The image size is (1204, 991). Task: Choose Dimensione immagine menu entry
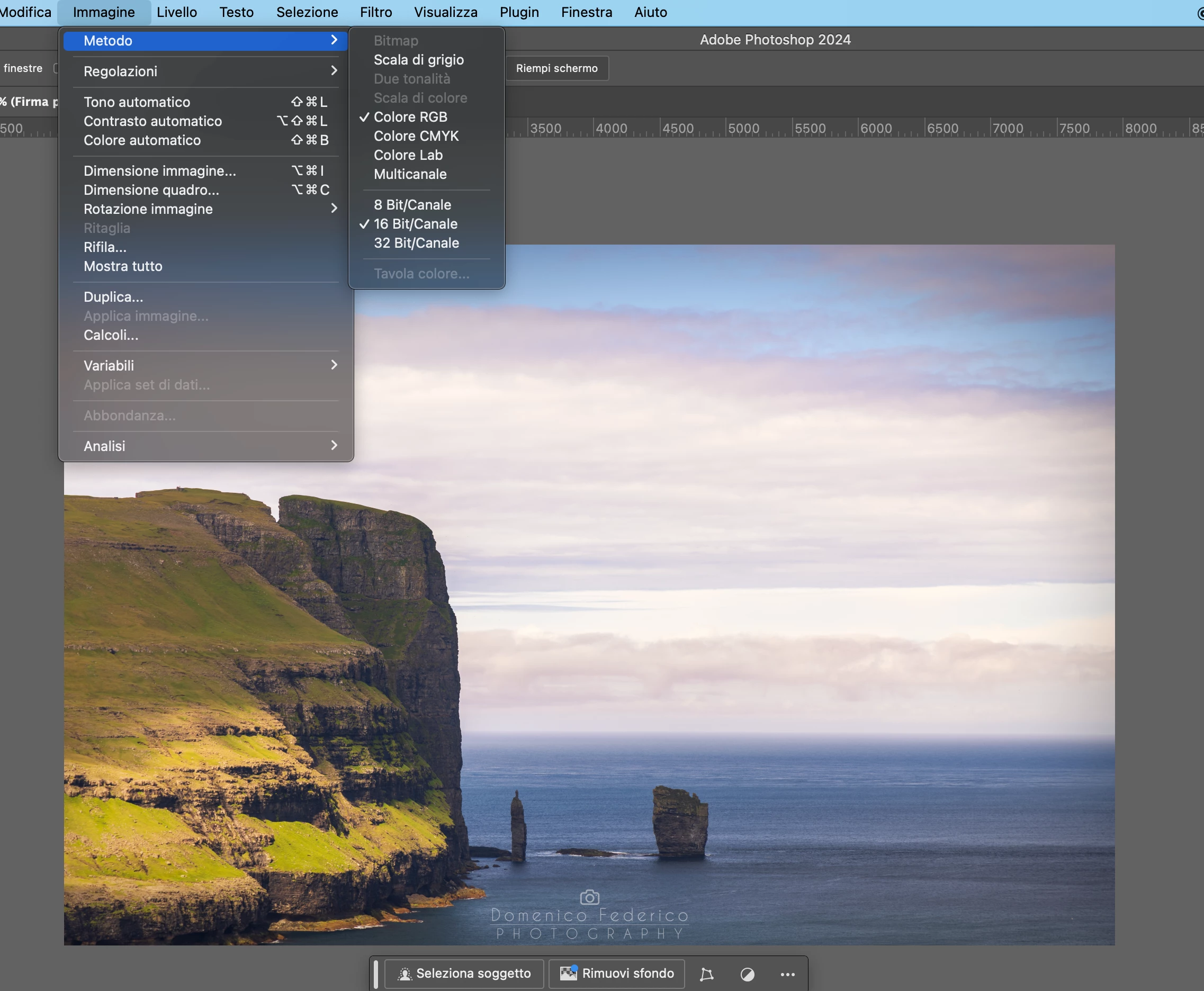click(160, 170)
